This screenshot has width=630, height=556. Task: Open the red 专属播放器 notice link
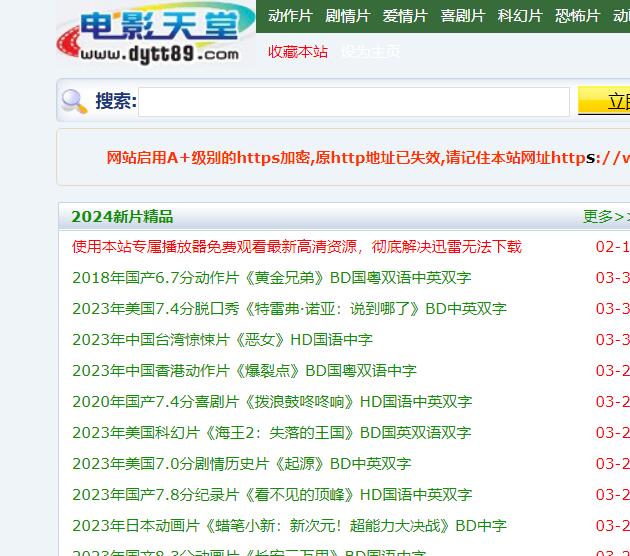tap(297, 247)
